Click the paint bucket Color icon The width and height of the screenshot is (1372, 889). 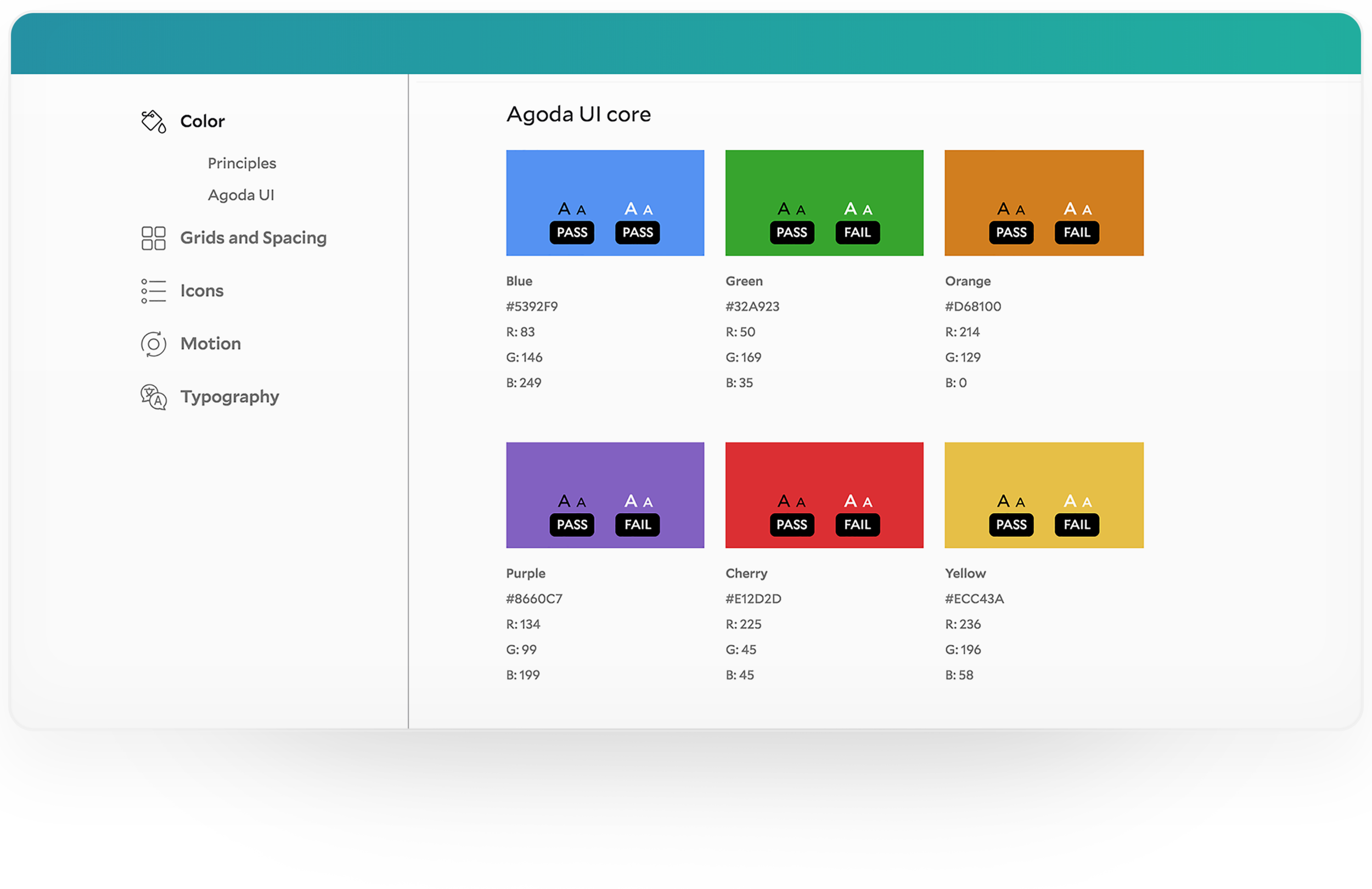pyautogui.click(x=153, y=122)
